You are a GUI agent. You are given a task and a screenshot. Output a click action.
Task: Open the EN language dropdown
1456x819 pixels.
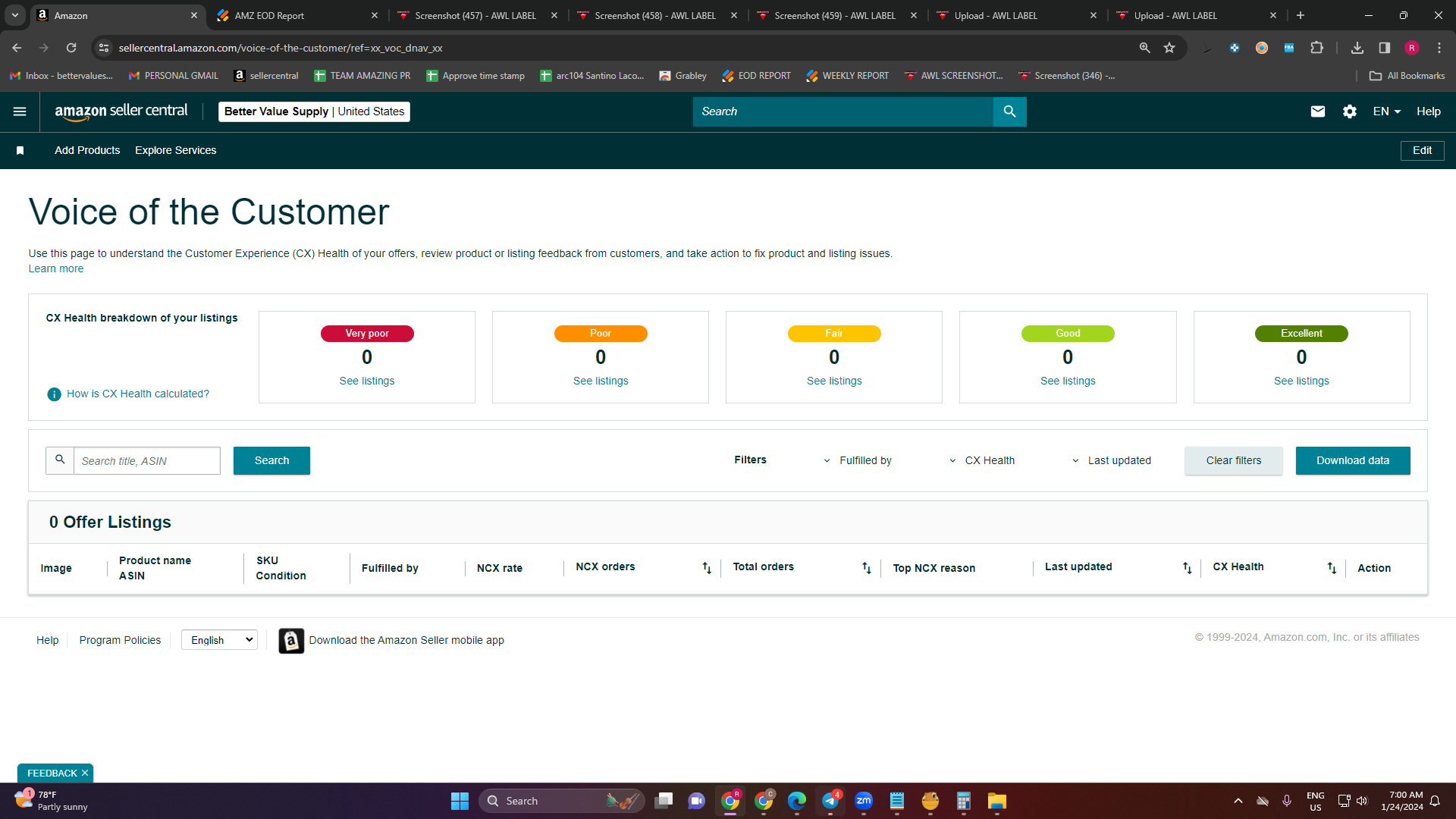click(x=1387, y=111)
